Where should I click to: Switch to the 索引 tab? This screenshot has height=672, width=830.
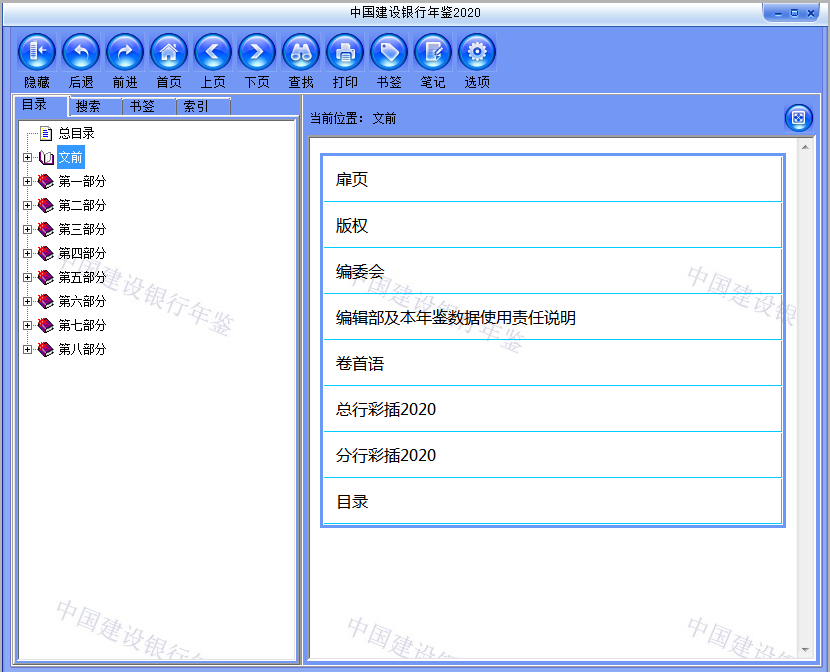203,106
